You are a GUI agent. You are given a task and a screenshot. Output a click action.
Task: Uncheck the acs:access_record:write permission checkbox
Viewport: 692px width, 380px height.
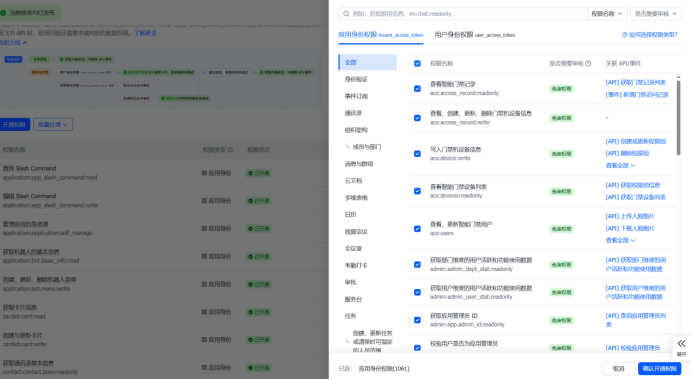tap(417, 118)
